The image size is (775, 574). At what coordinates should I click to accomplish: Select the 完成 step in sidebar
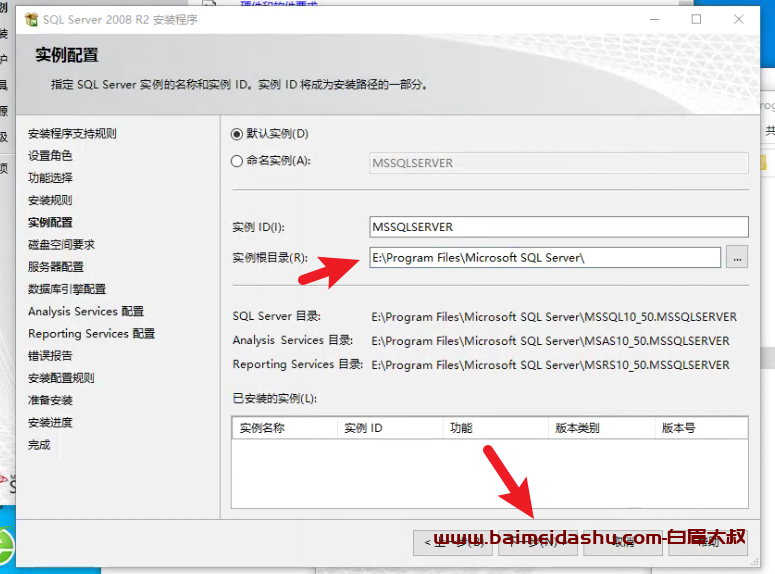point(40,445)
